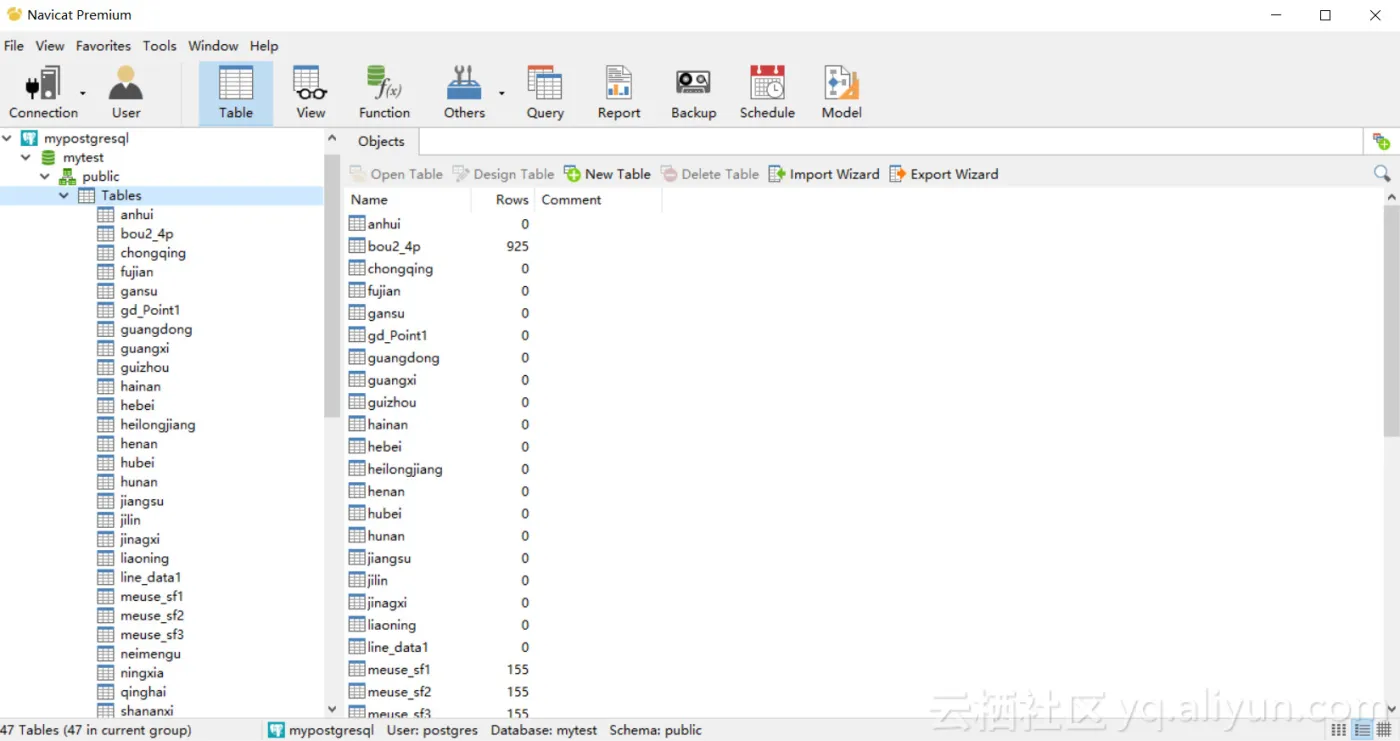Click the mypostgresql connection icon in the tree
Image resolution: width=1400 pixels, height=741 pixels.
click(x=29, y=138)
